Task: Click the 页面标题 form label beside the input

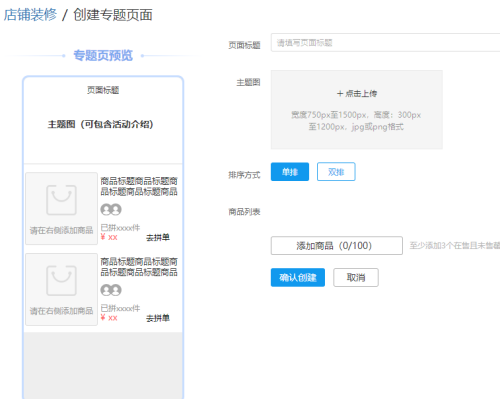Action: click(x=244, y=45)
